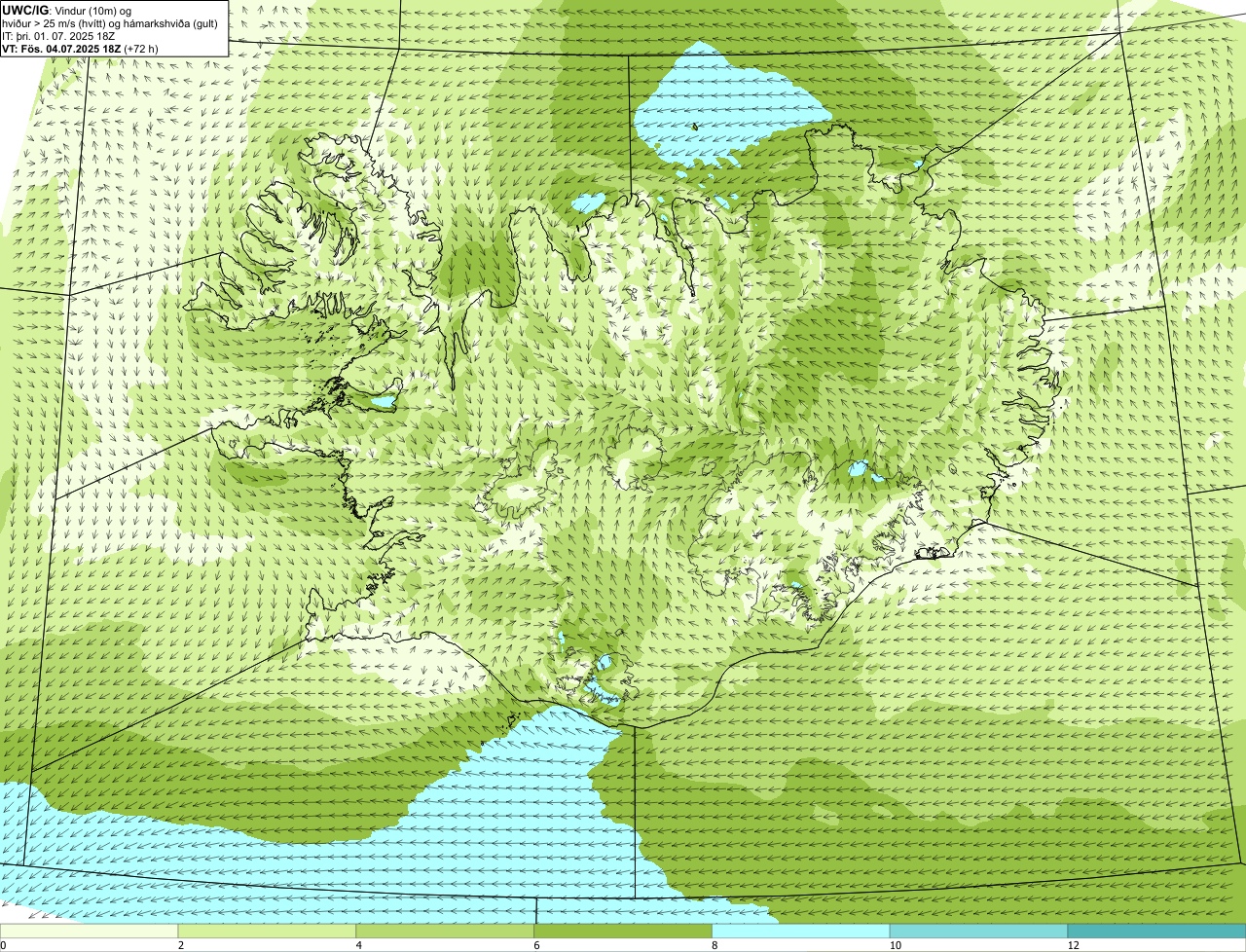Click the dark green colorbar segment between 6 and 8

(x=624, y=931)
